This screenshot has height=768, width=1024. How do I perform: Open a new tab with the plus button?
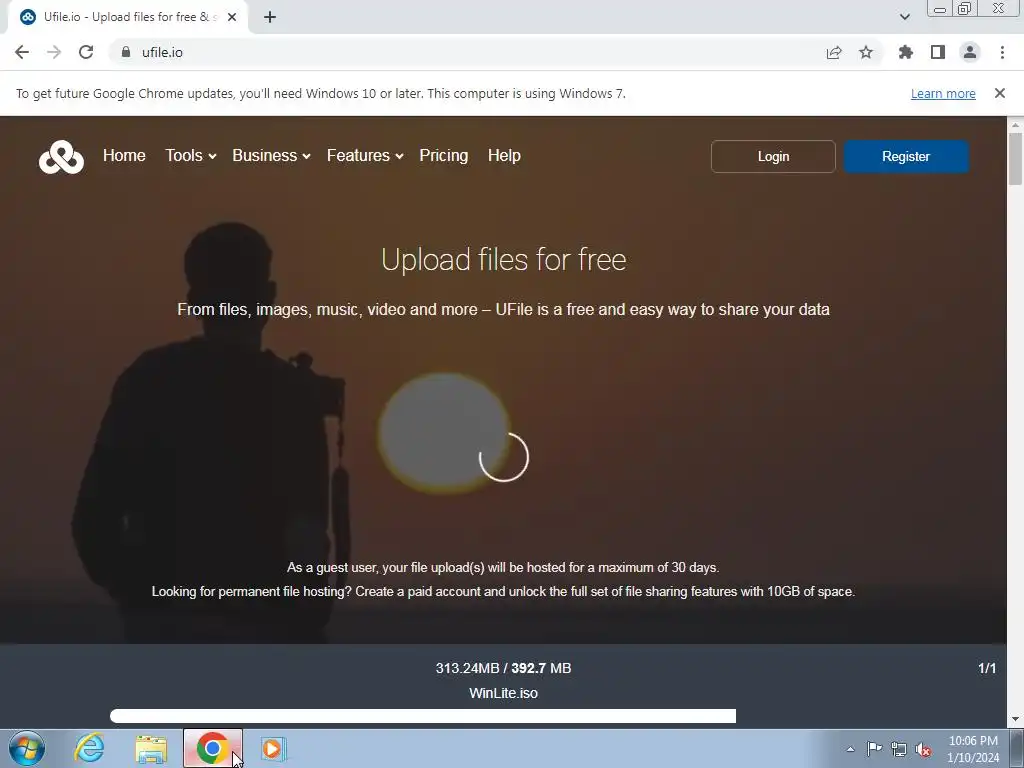coord(270,17)
